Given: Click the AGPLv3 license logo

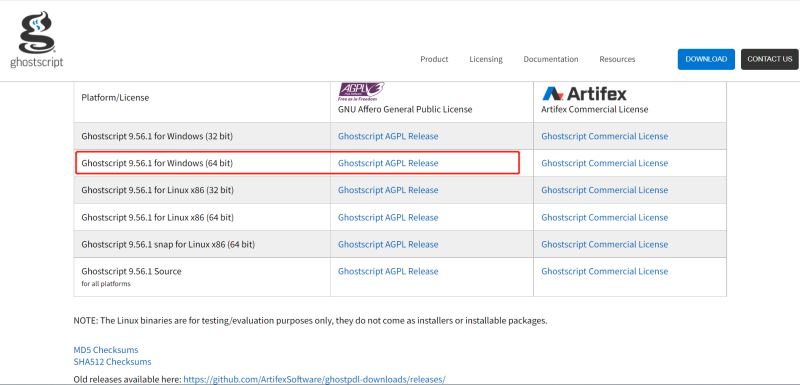Looking at the screenshot, I should tap(361, 91).
